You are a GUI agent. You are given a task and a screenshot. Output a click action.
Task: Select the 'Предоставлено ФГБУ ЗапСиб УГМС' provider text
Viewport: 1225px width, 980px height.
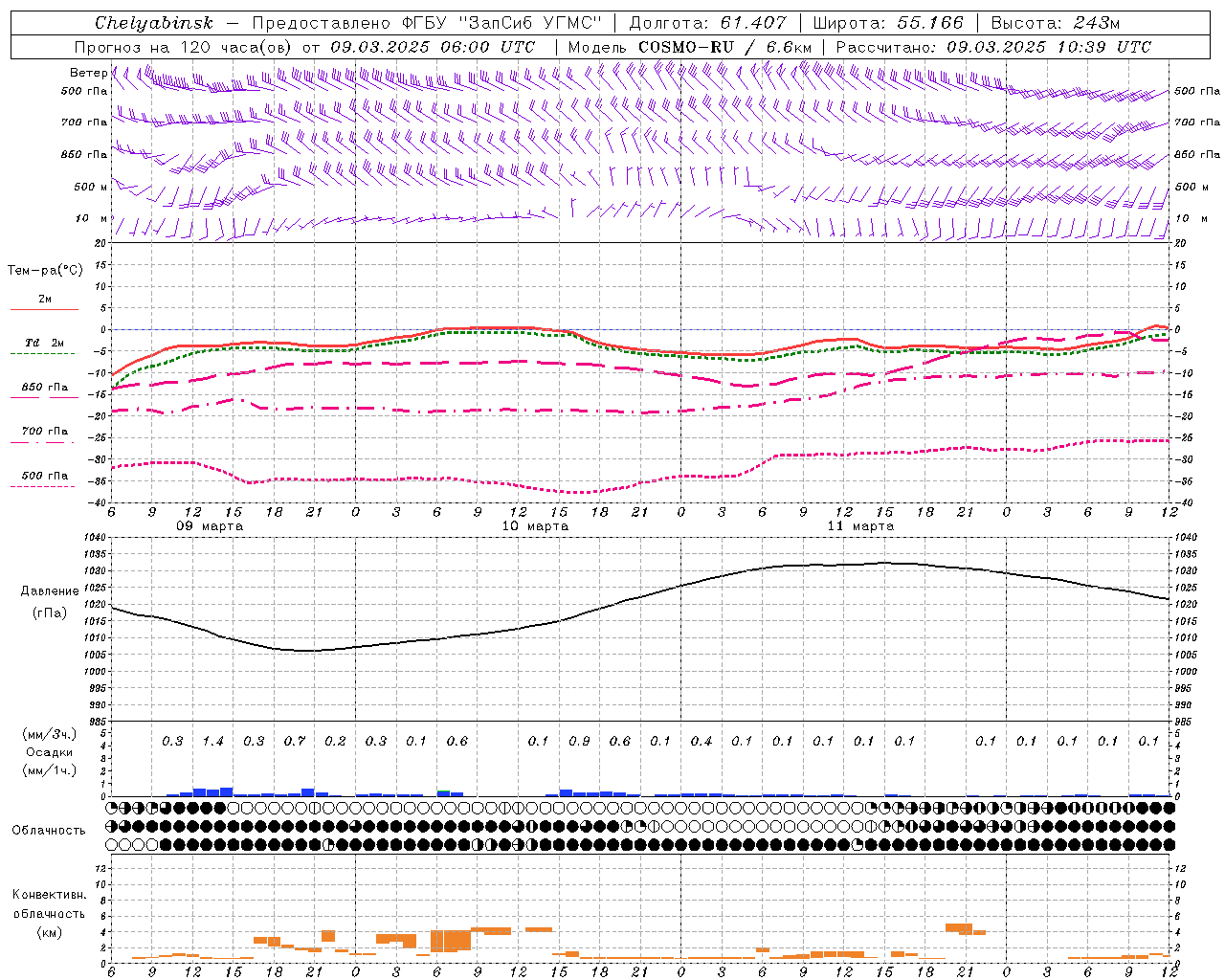coord(426,23)
